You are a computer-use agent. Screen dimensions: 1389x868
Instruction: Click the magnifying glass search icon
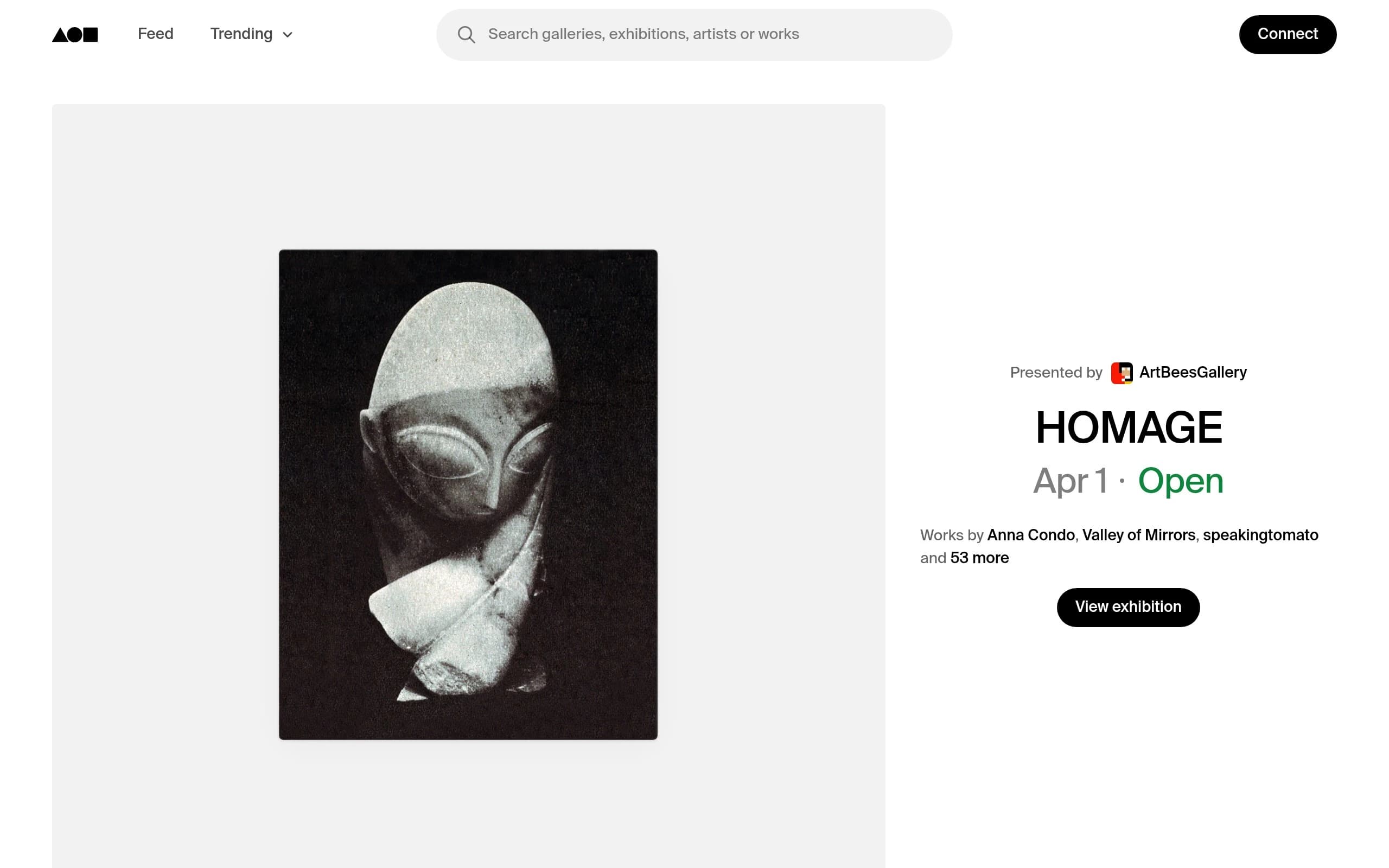(x=466, y=34)
